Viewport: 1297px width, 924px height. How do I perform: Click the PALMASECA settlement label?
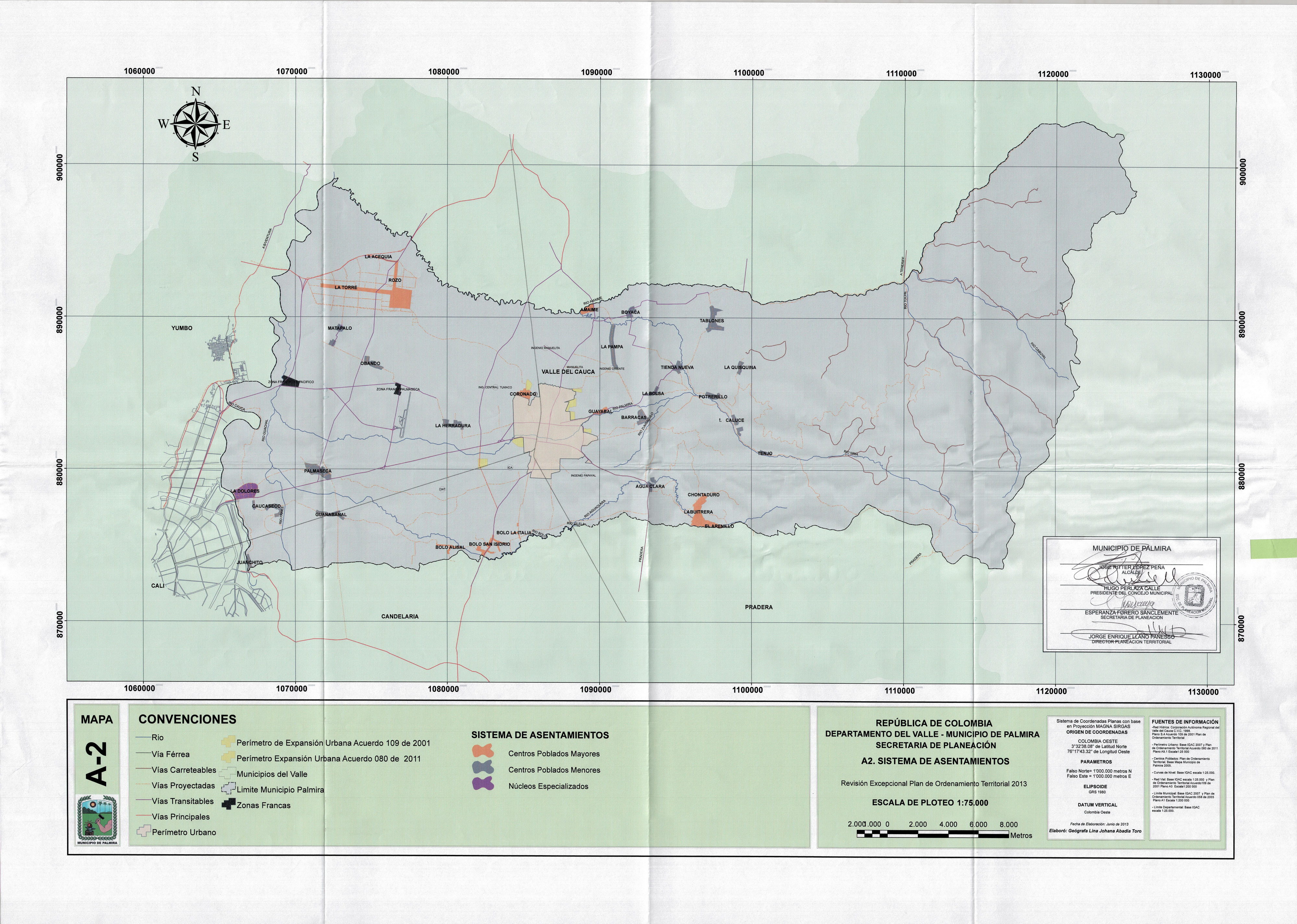coord(318,471)
